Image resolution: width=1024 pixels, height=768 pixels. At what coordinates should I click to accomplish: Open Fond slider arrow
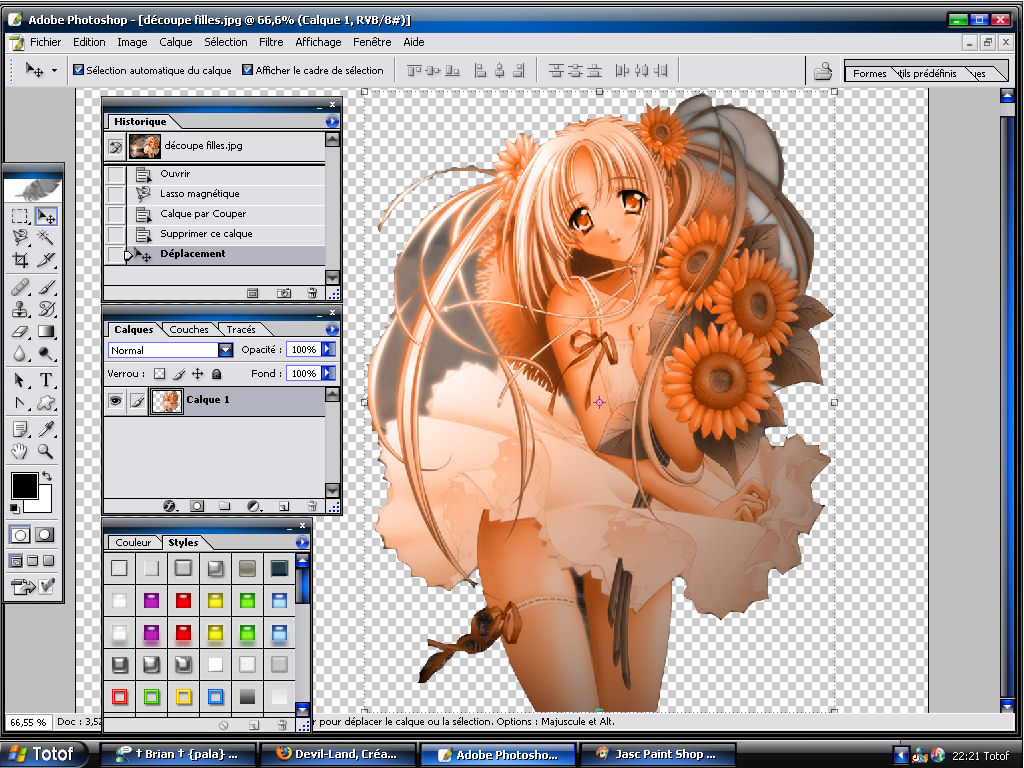tap(328, 374)
